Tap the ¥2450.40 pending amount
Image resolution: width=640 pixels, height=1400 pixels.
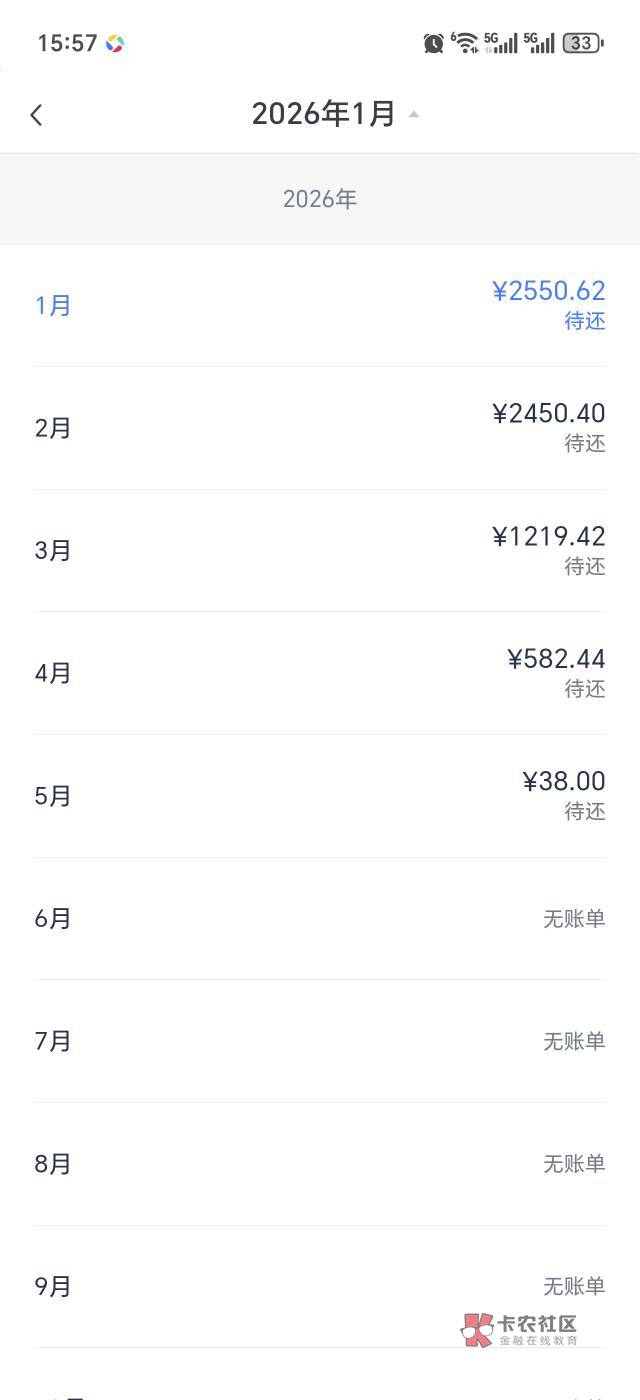548,413
